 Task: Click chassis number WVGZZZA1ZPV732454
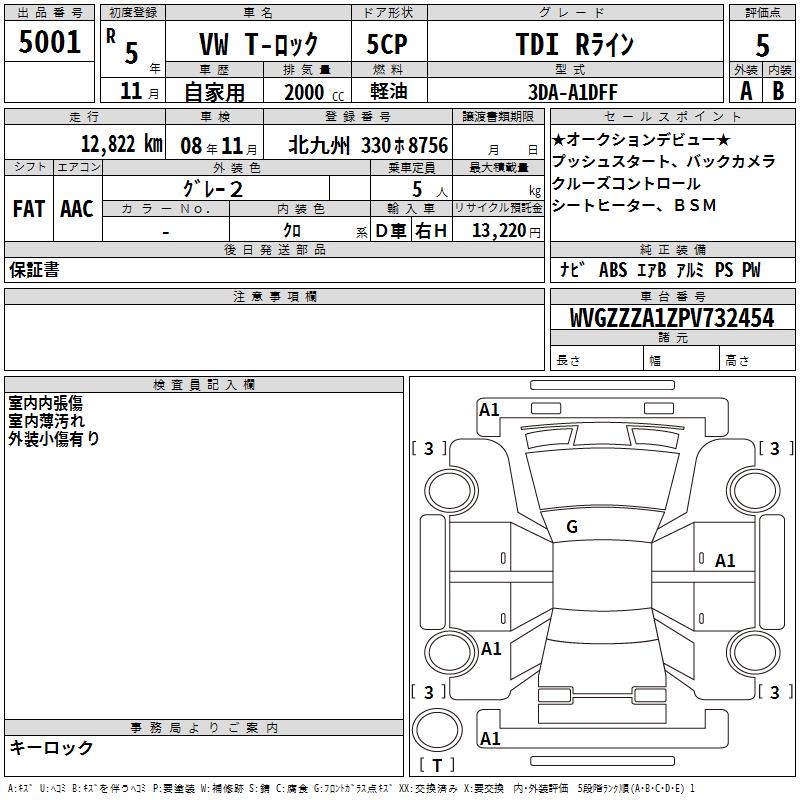[672, 318]
